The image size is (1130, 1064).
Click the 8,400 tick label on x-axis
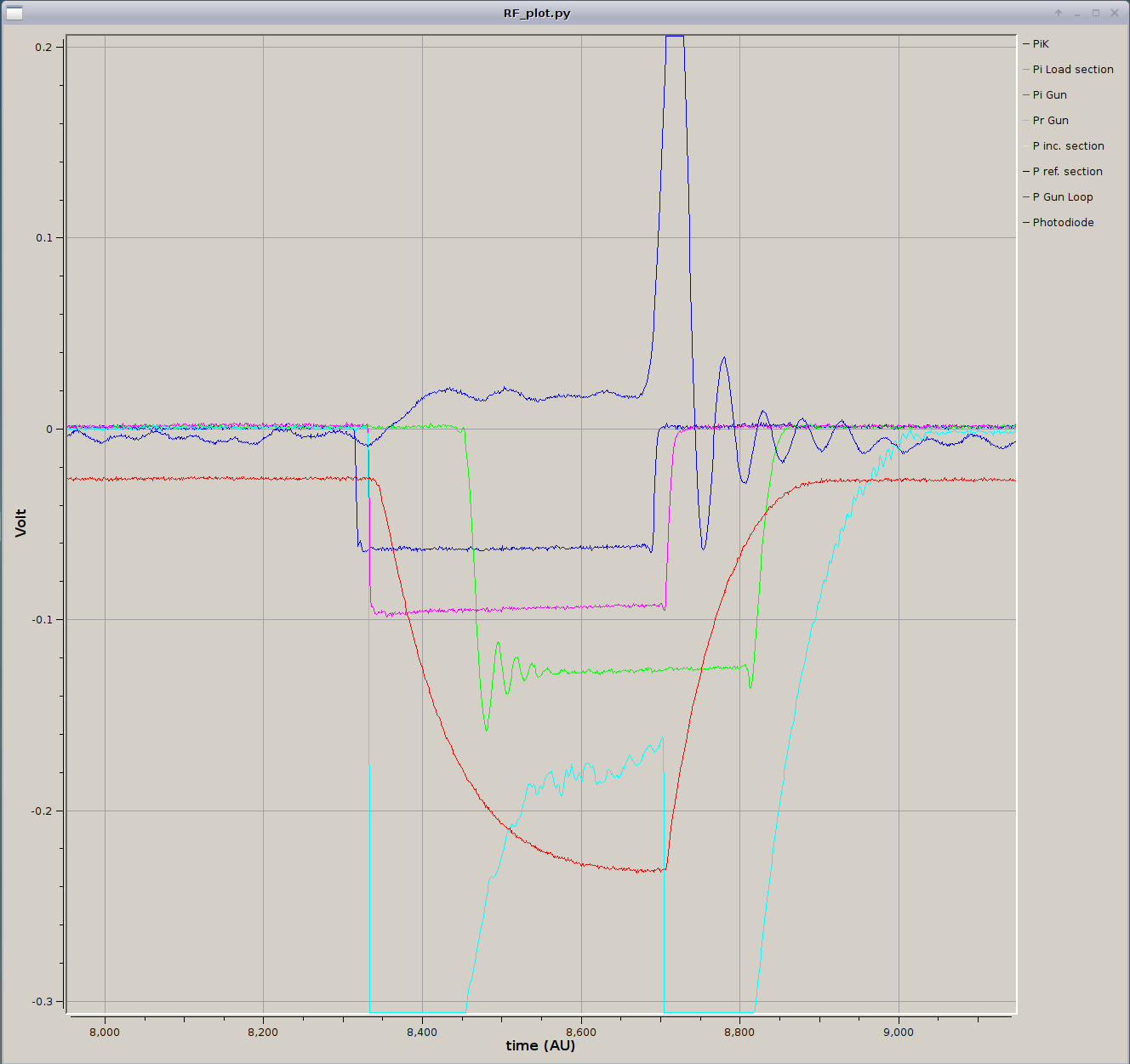click(422, 1032)
